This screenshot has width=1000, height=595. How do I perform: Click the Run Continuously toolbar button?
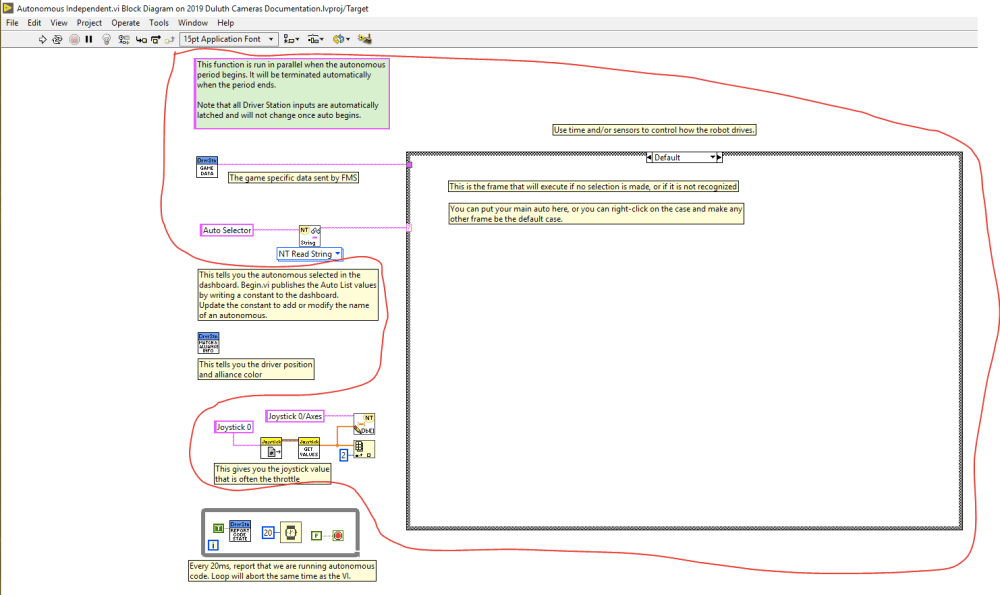tap(58, 39)
